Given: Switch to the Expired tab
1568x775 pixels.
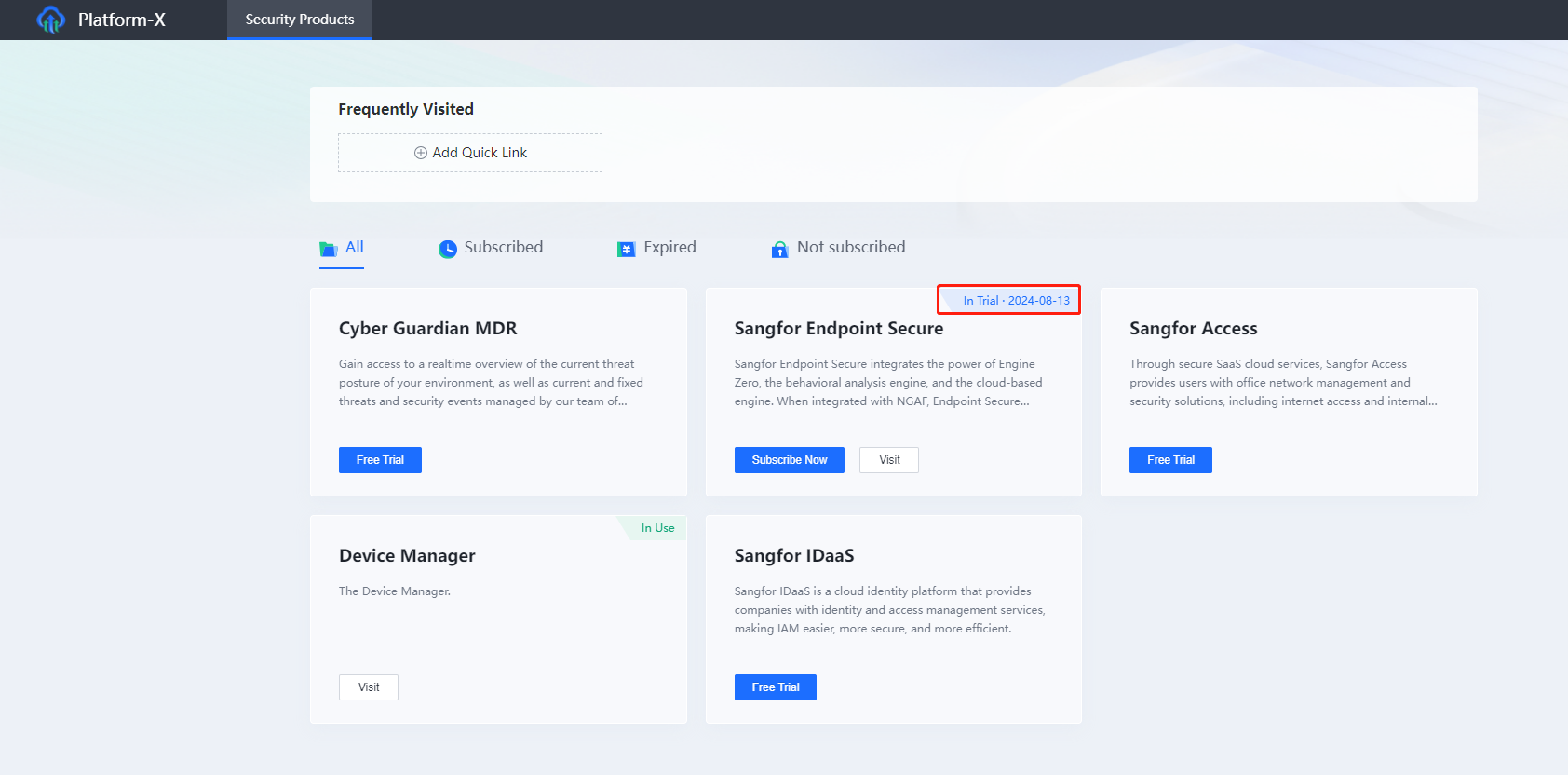Looking at the screenshot, I should click(656, 248).
